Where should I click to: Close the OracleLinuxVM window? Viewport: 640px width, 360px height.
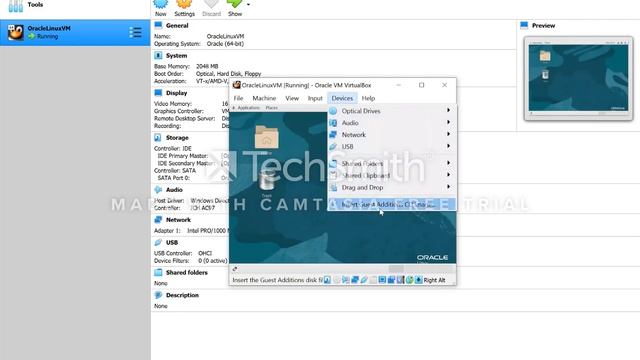444,85
